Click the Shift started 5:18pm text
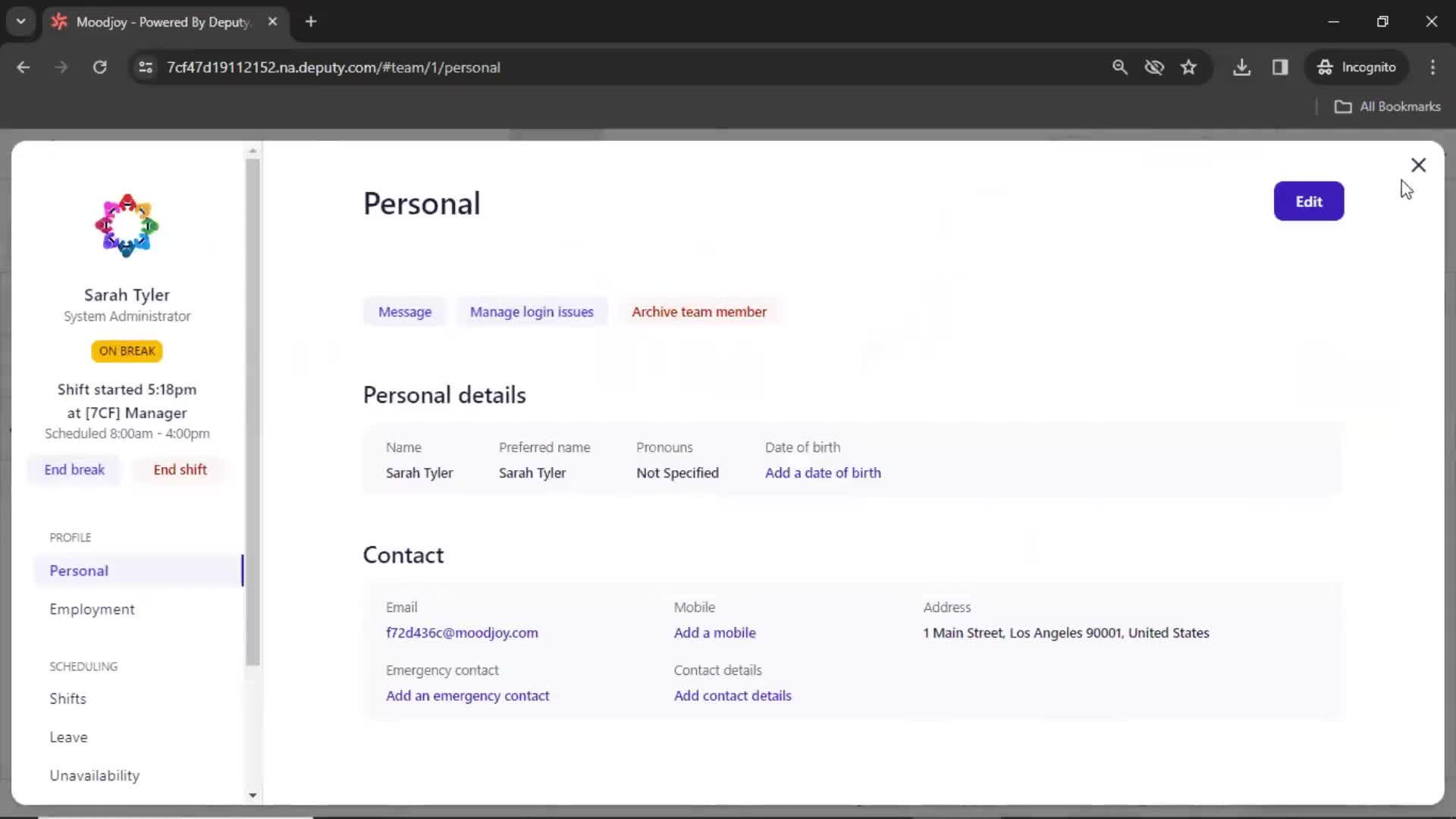This screenshot has width=1456, height=819. point(127,389)
